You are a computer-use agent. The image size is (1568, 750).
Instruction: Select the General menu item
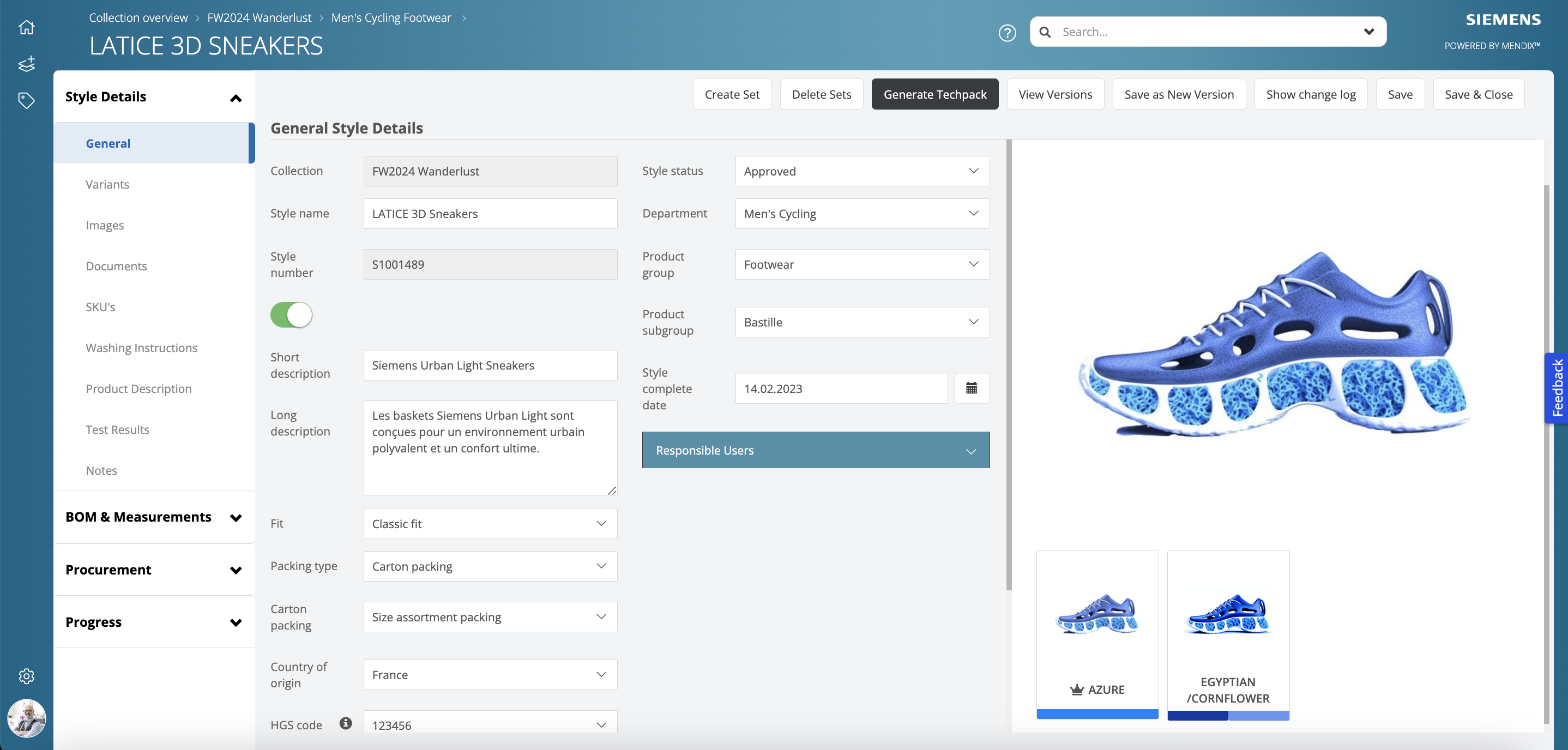coord(154,143)
